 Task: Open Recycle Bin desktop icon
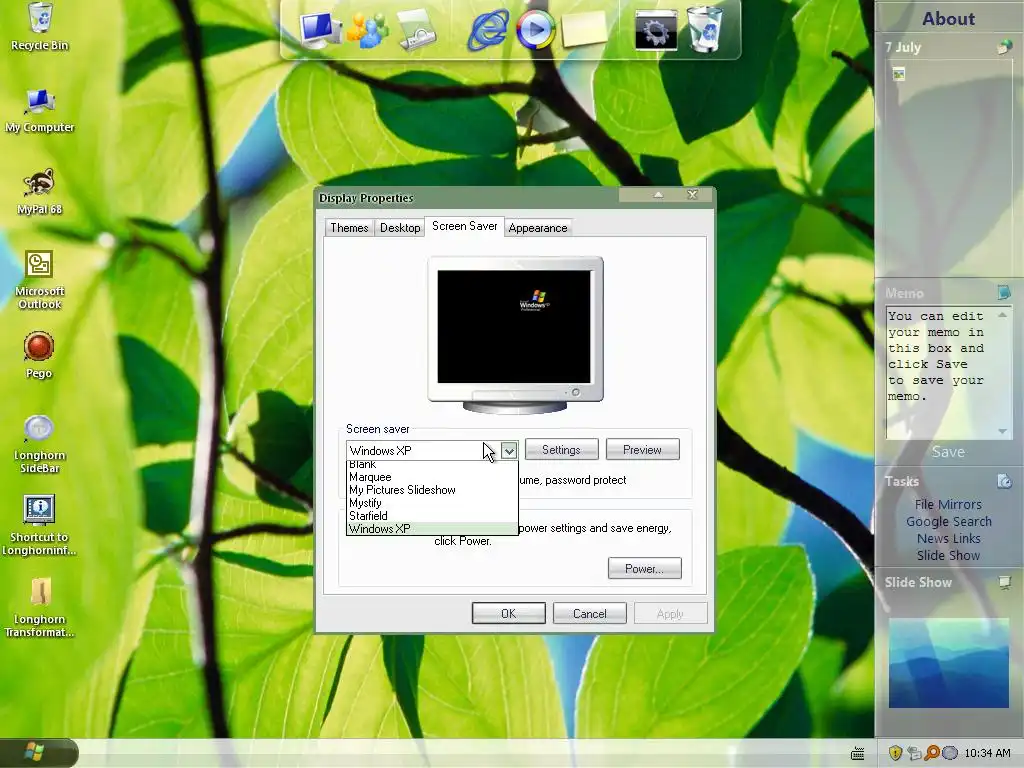[x=40, y=27]
